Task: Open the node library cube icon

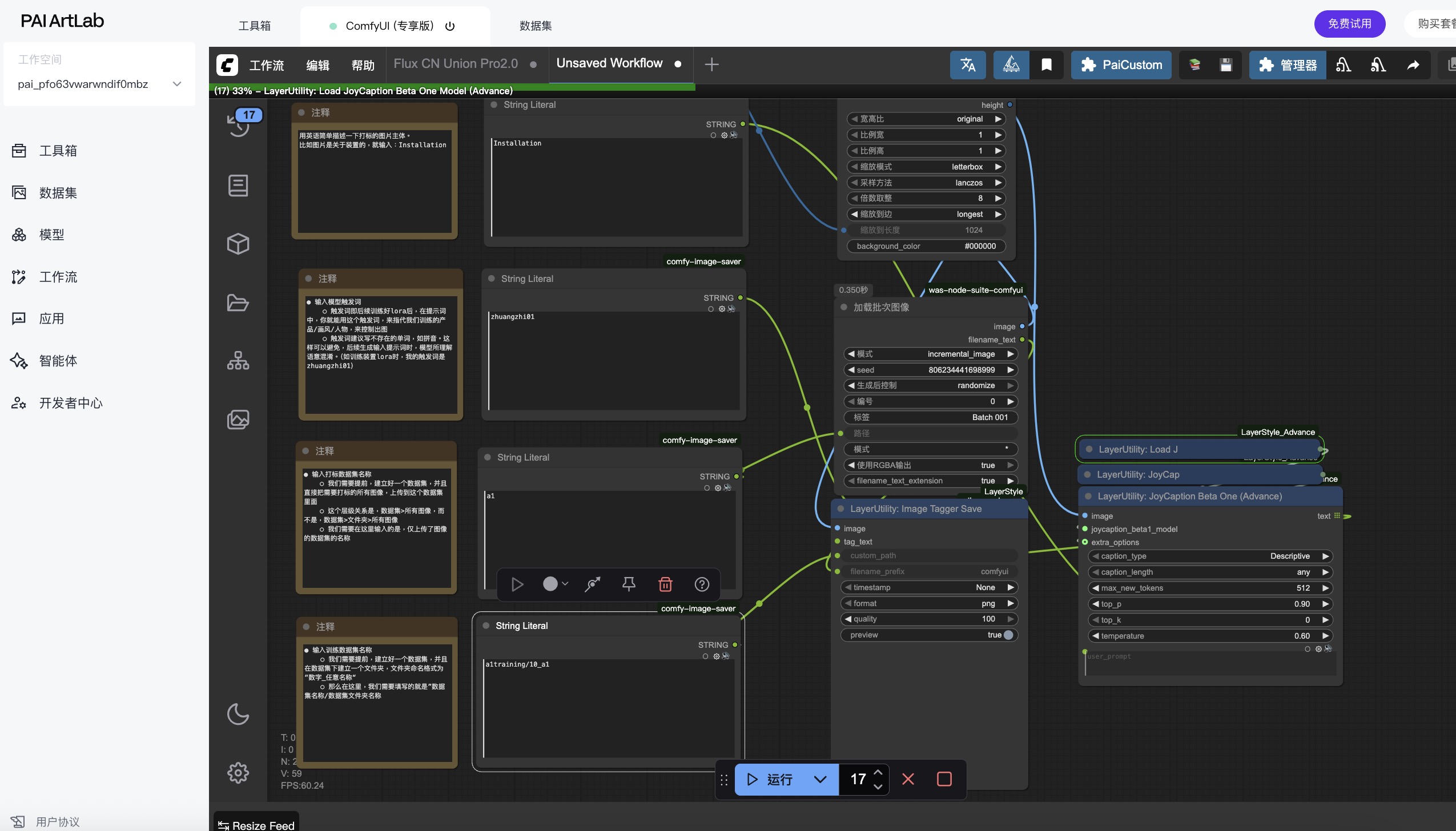Action: pyautogui.click(x=238, y=244)
